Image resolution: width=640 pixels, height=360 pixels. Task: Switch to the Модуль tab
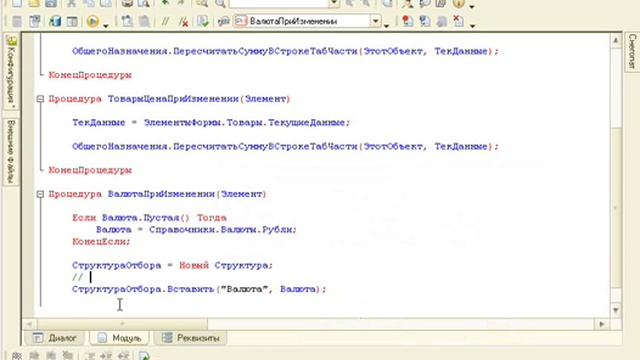(x=119, y=338)
